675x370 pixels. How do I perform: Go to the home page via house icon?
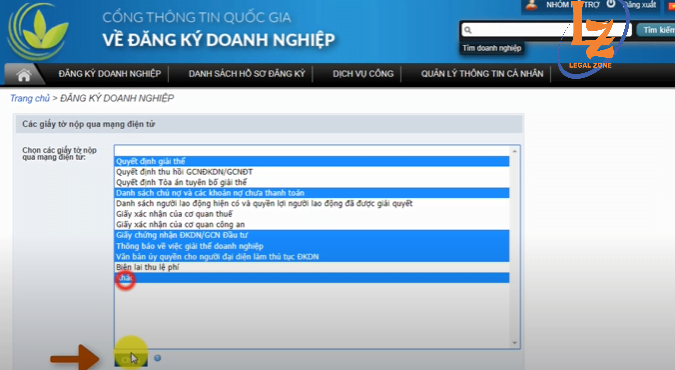click(x=24, y=75)
